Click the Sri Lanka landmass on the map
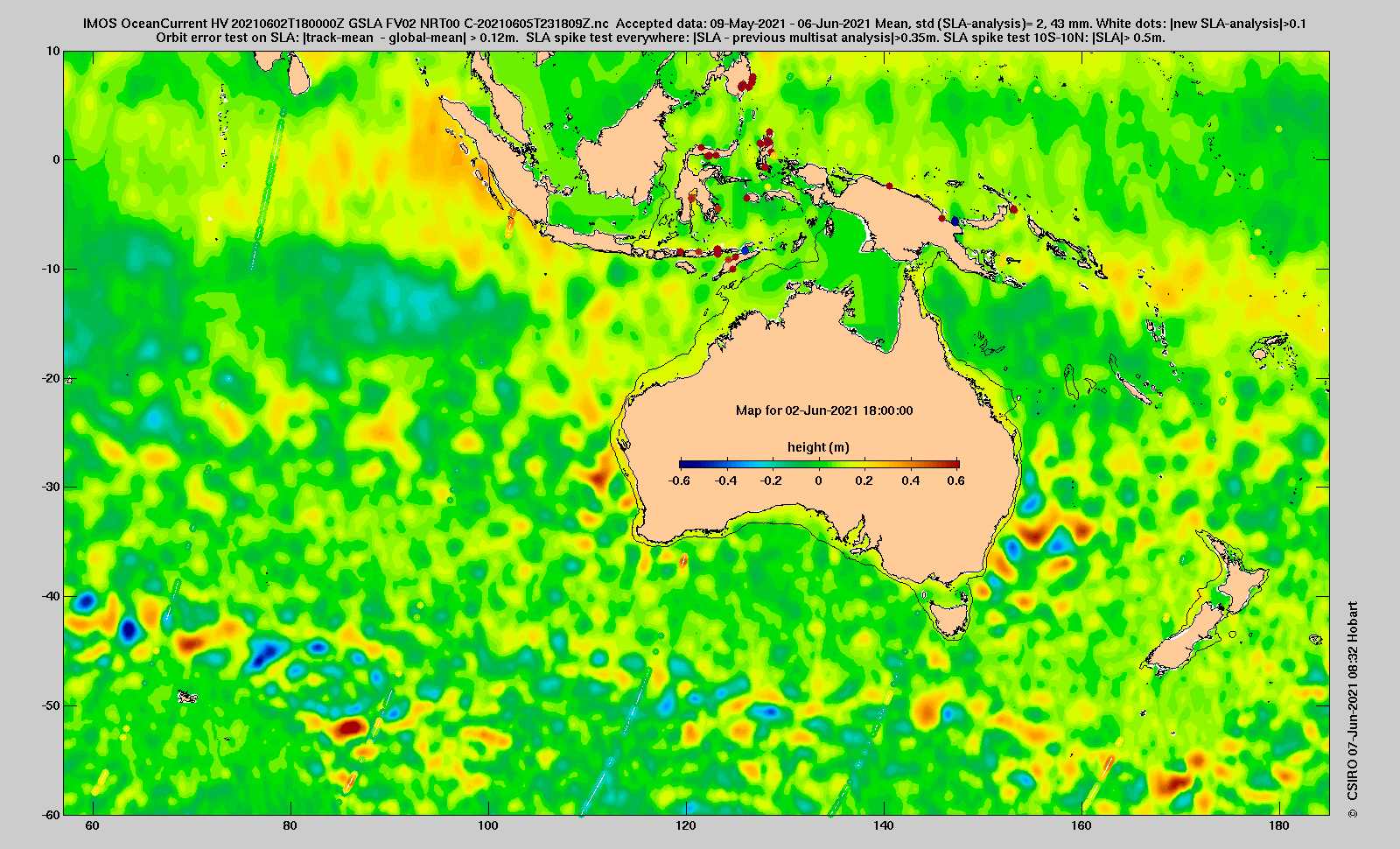This screenshot has height=849, width=1400. click(298, 73)
